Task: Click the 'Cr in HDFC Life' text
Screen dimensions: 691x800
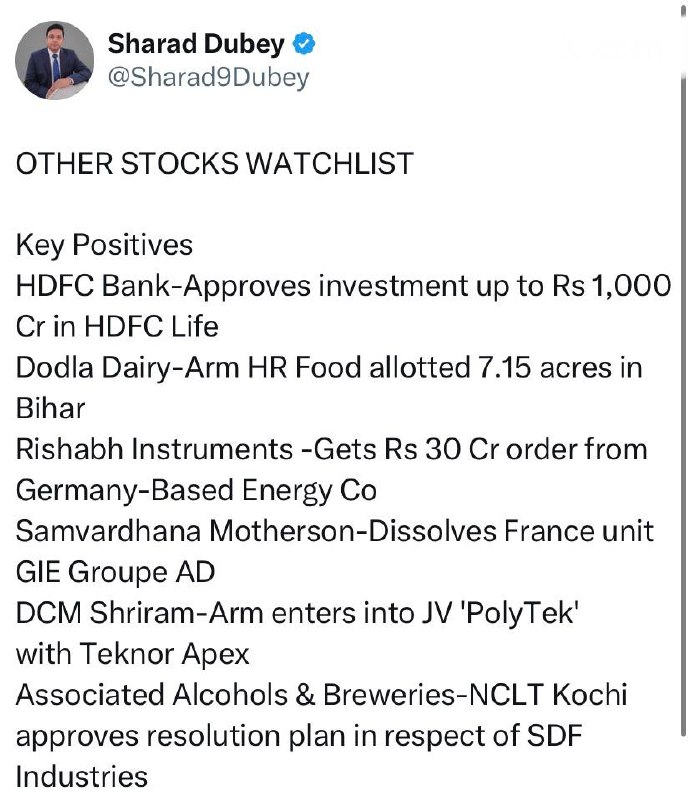Action: pyautogui.click(x=117, y=326)
